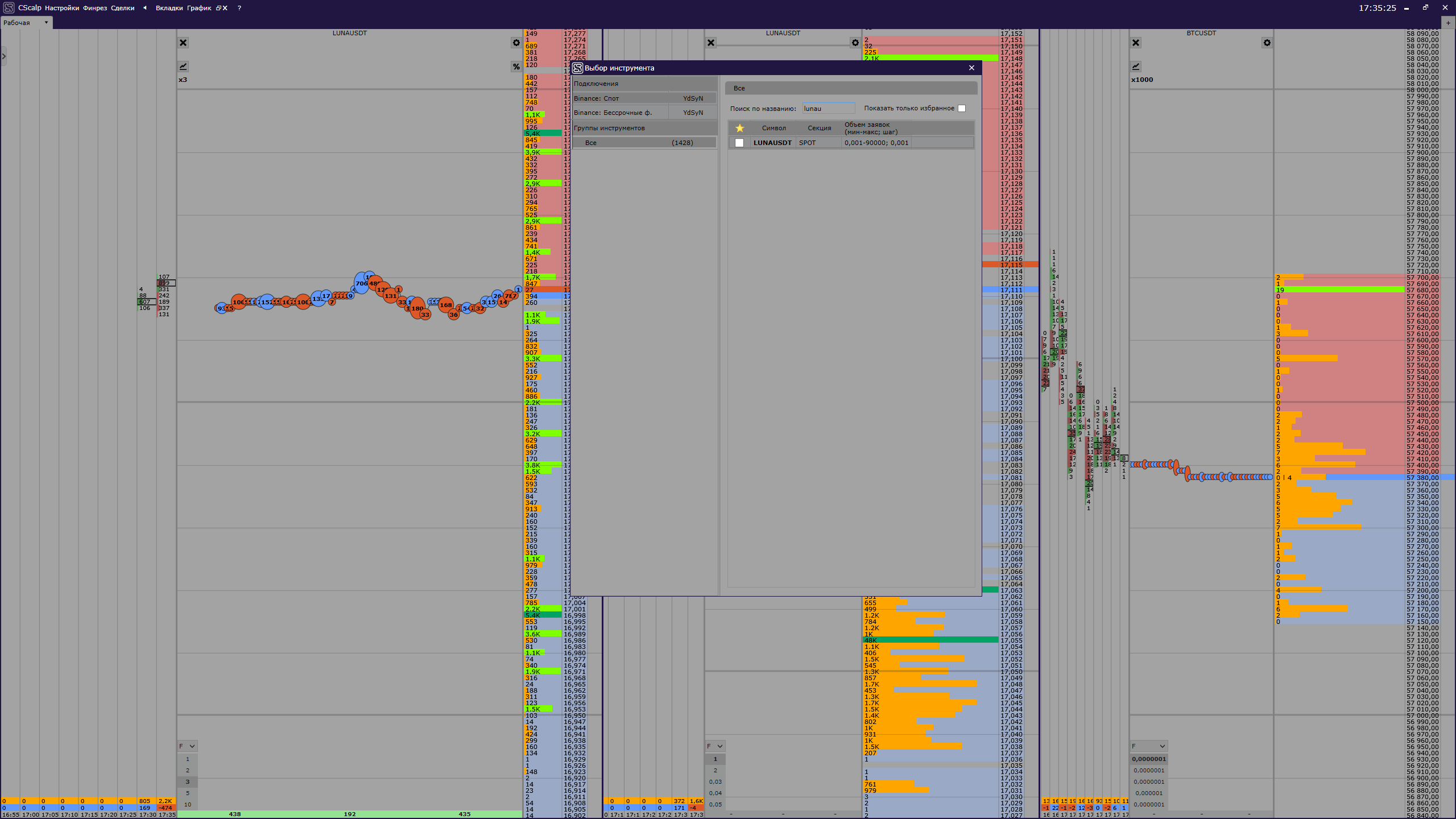Select the Binance: Бессрочные ф. connection
This screenshot has width=1456, height=819.
pyautogui.click(x=644, y=113)
